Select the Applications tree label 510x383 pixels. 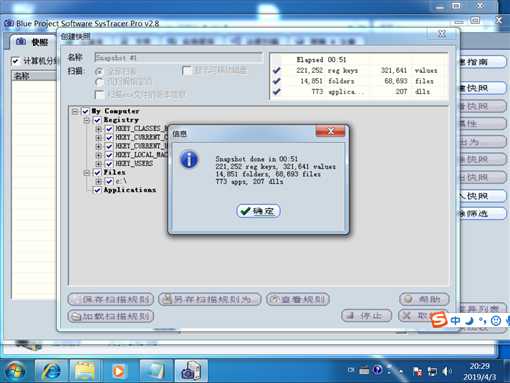[130, 190]
